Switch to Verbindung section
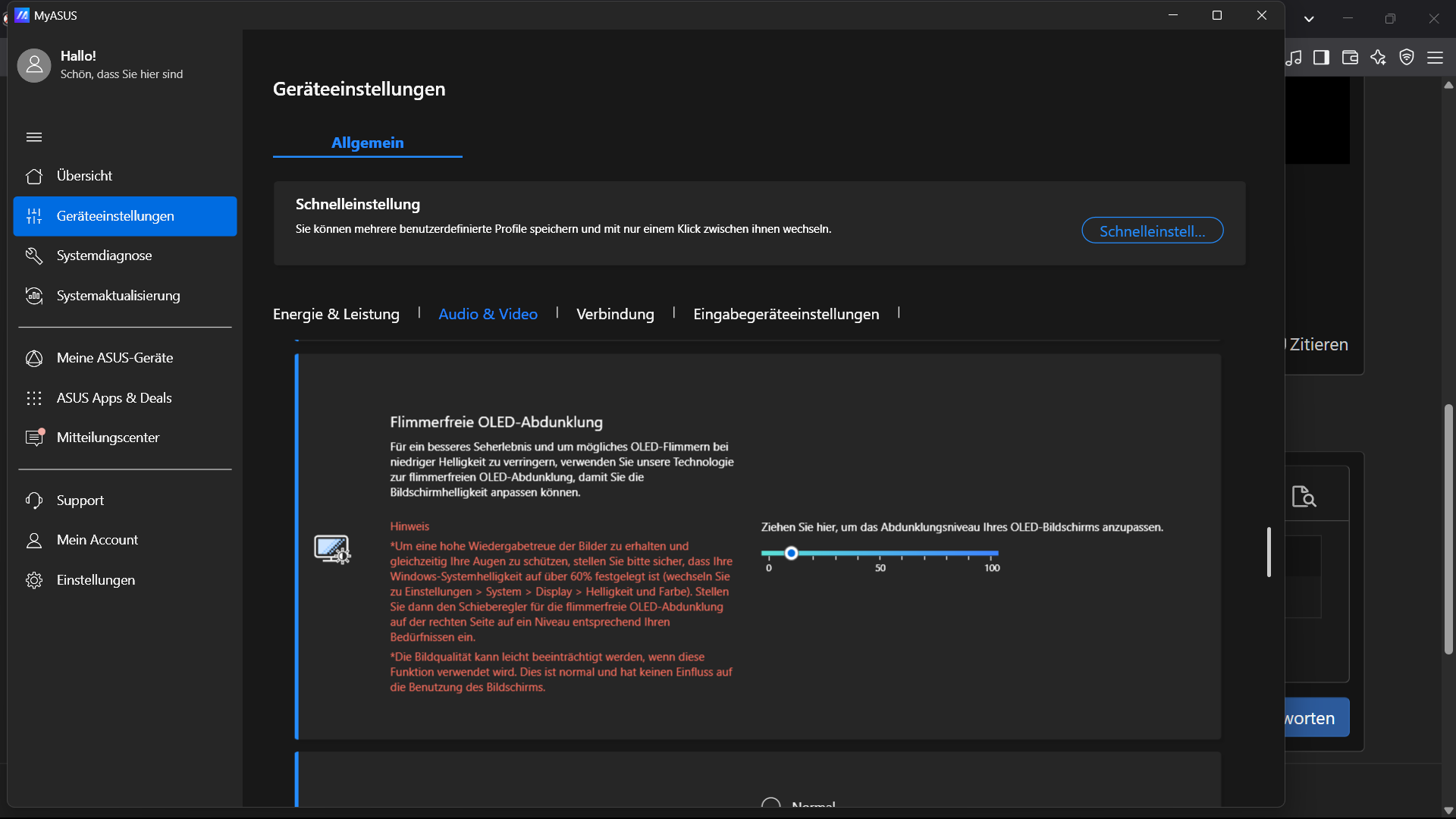The width and height of the screenshot is (1456, 819). click(x=615, y=314)
